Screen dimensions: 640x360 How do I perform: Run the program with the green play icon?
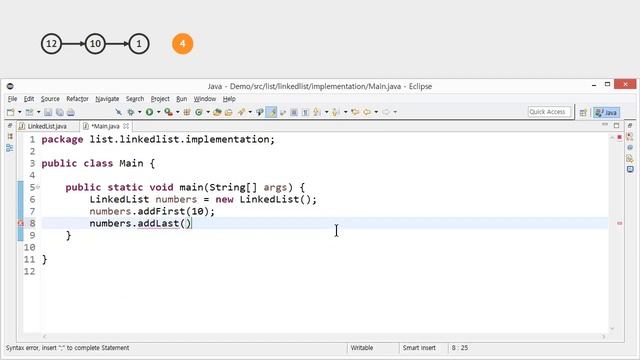point(149,112)
